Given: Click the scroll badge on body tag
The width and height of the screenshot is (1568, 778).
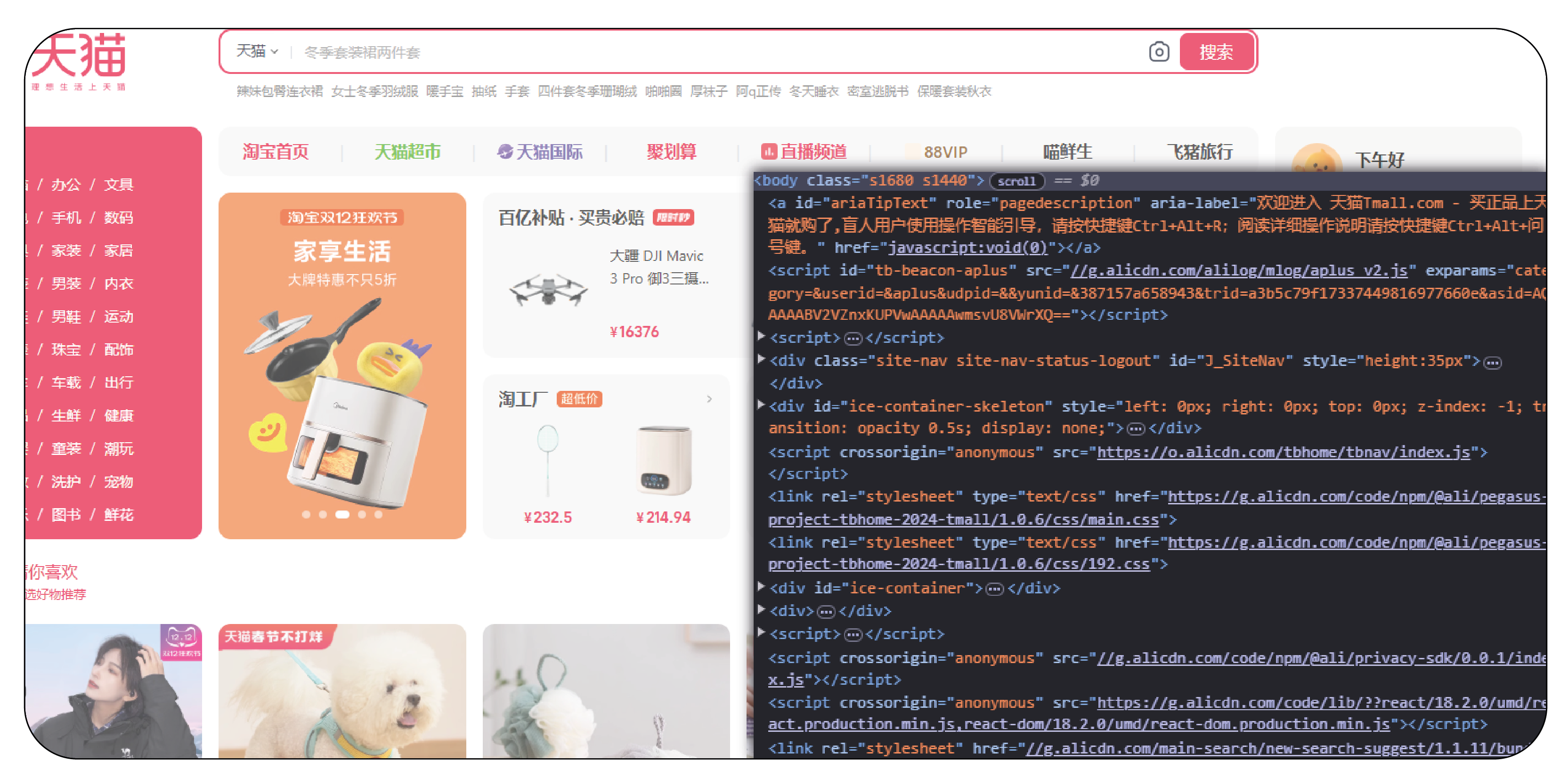Looking at the screenshot, I should [x=1016, y=181].
